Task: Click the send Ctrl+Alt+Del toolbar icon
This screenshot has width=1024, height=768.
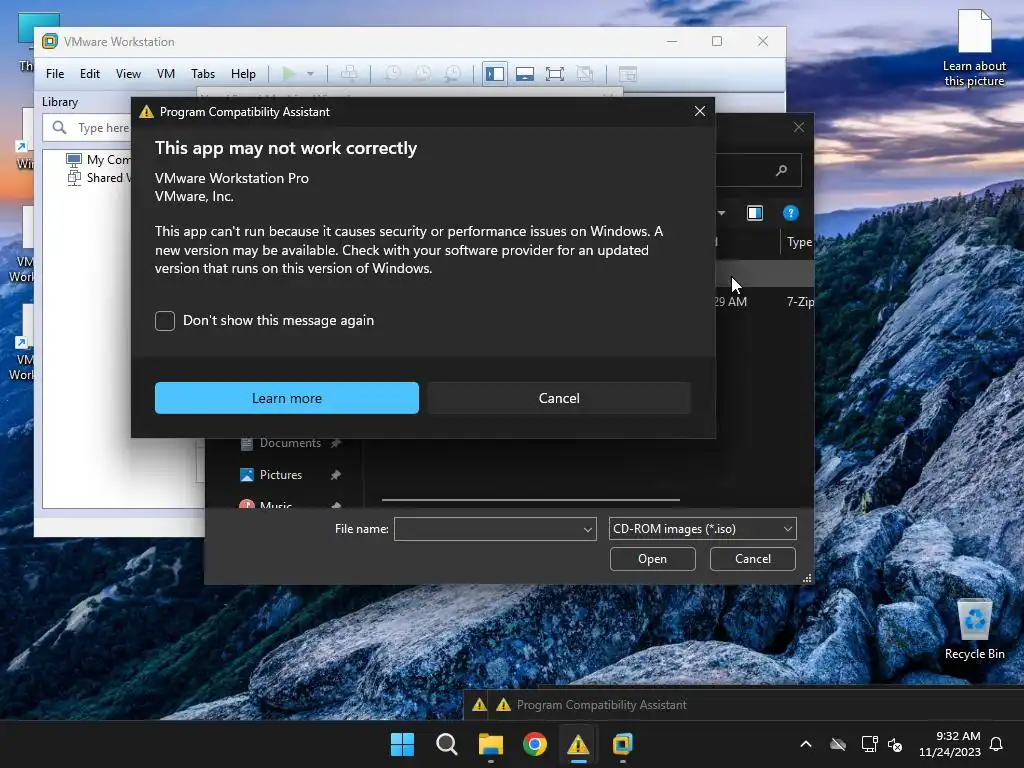Action: click(x=349, y=74)
